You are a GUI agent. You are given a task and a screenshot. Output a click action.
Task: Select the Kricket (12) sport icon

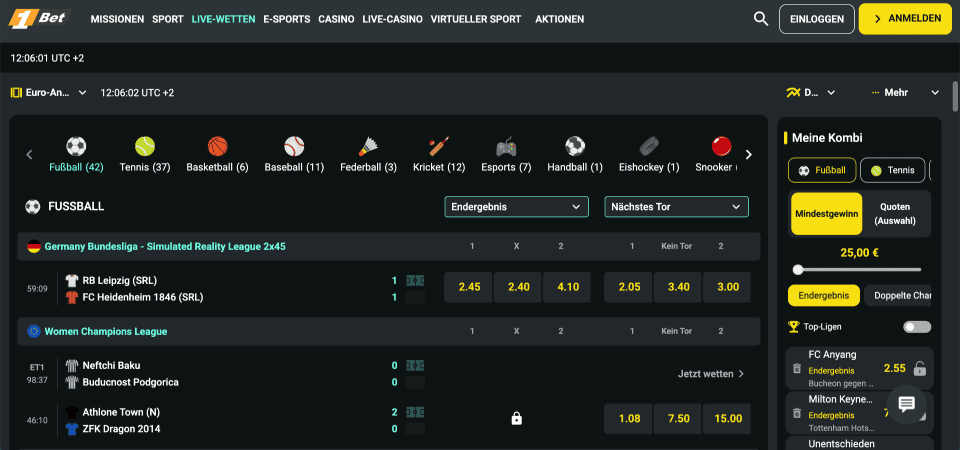439,146
